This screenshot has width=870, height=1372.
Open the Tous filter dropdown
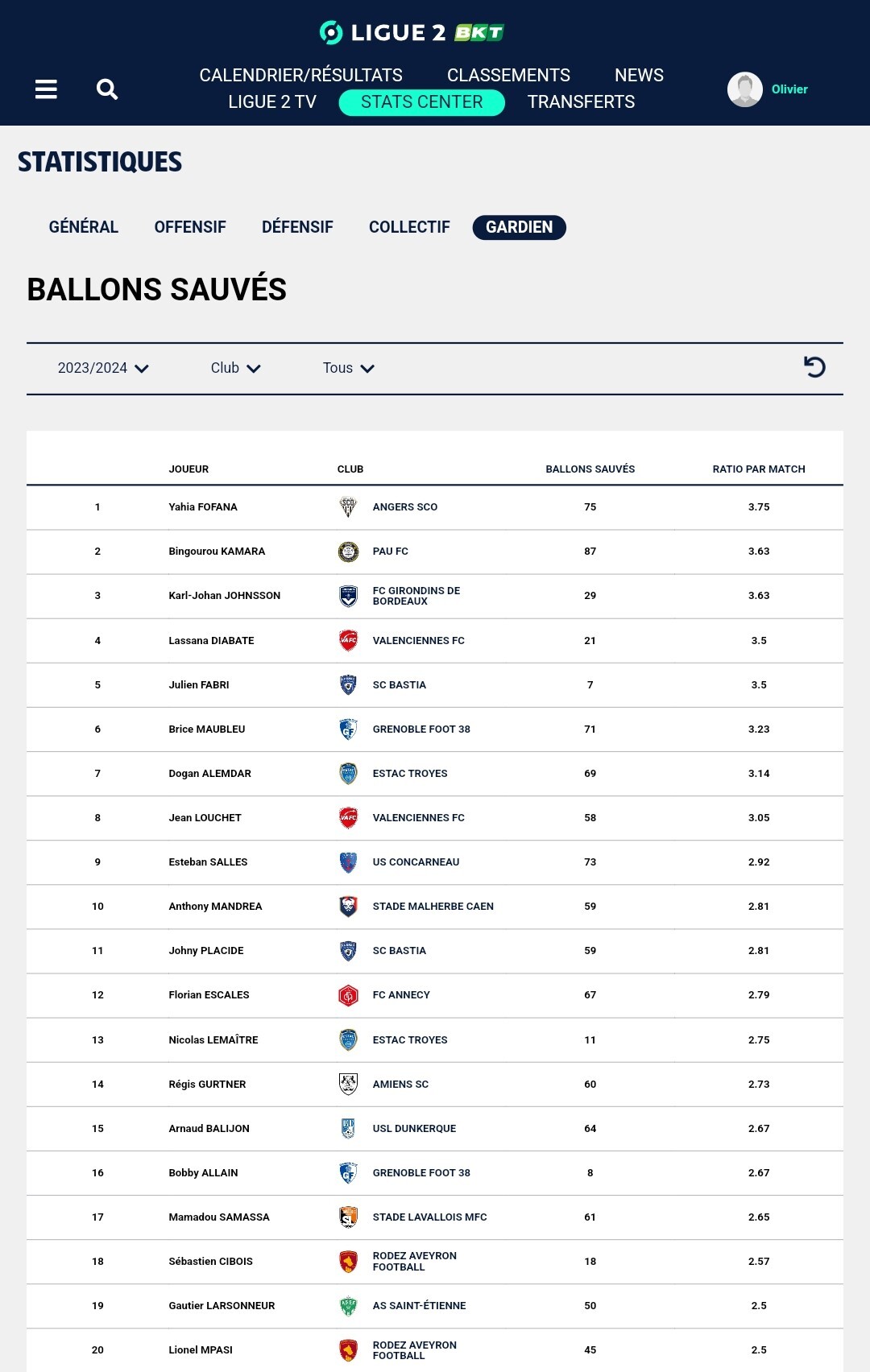pos(348,368)
